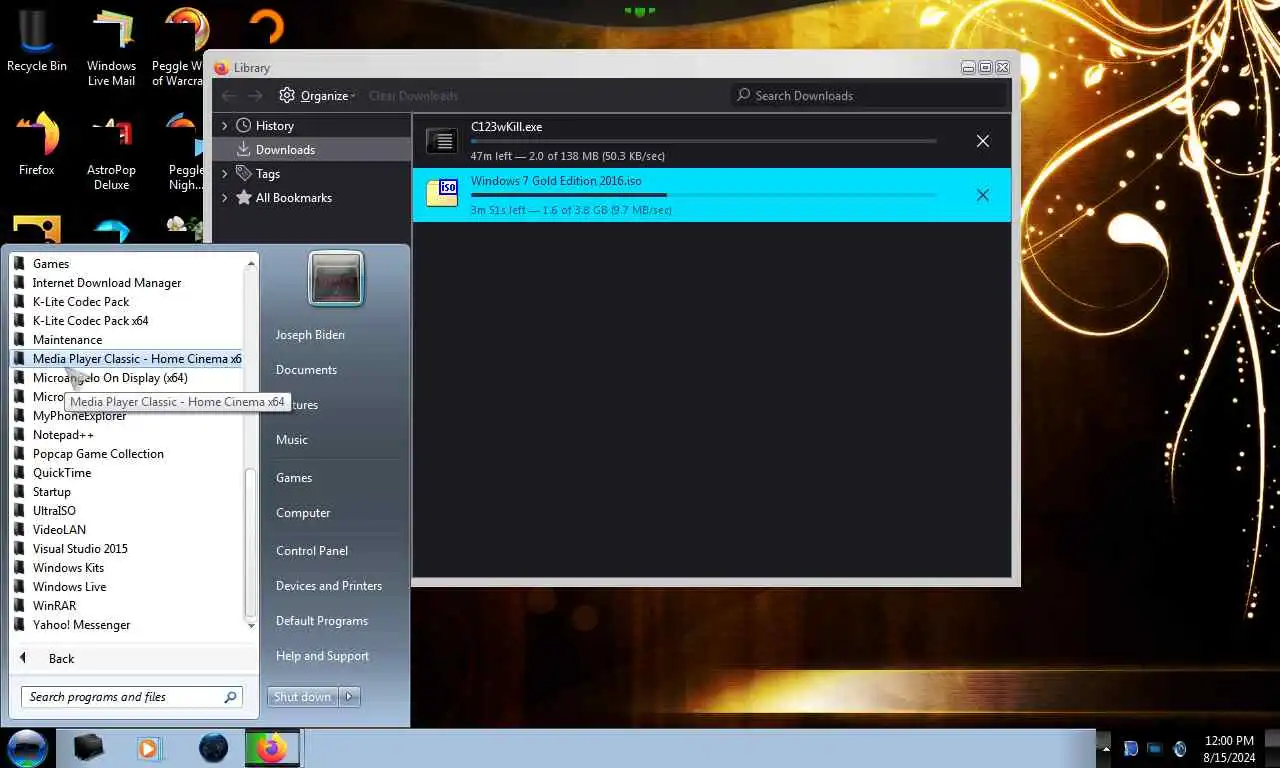This screenshot has width=1280, height=768.
Task: Open Default Programs
Action: 322,621
